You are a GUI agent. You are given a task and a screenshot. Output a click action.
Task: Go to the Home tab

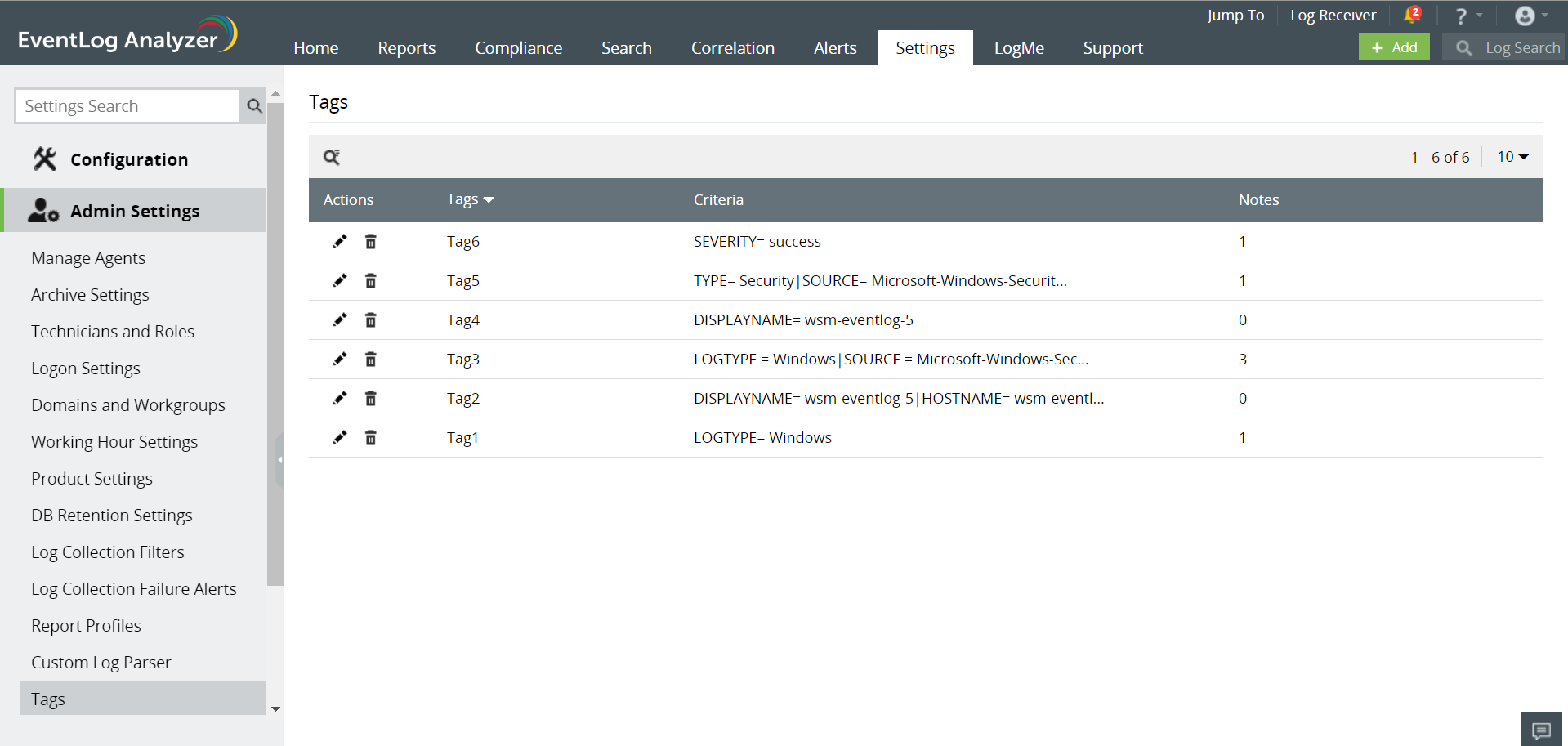(x=316, y=48)
